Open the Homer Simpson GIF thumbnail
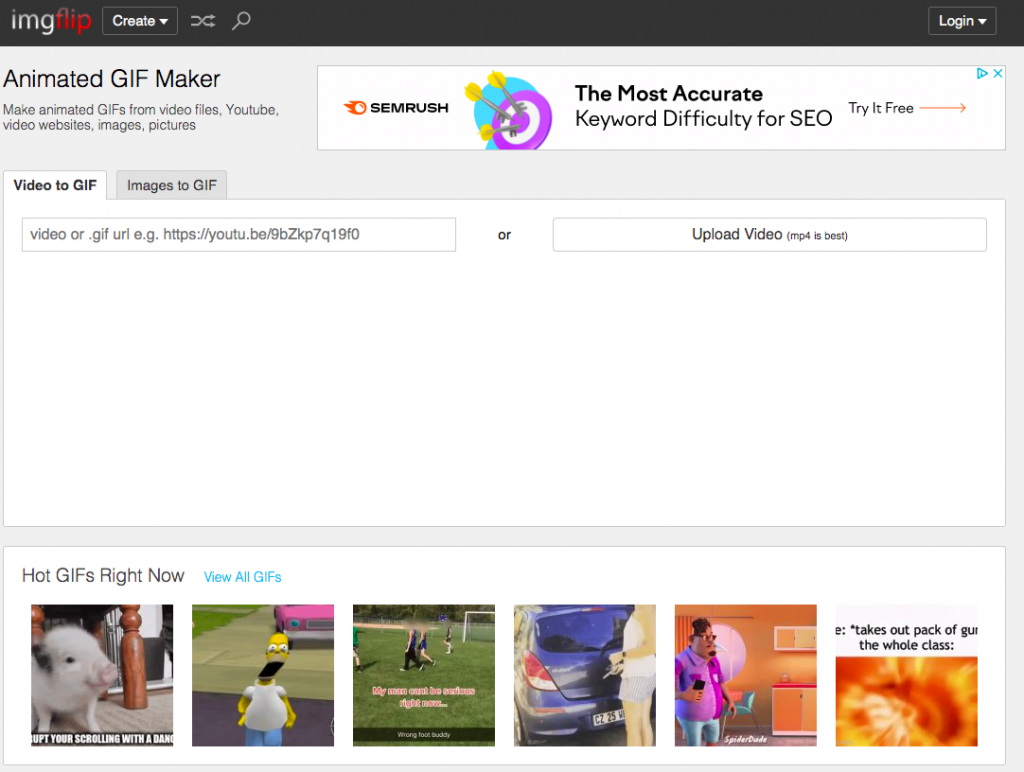The height and width of the screenshot is (772, 1024). [263, 675]
